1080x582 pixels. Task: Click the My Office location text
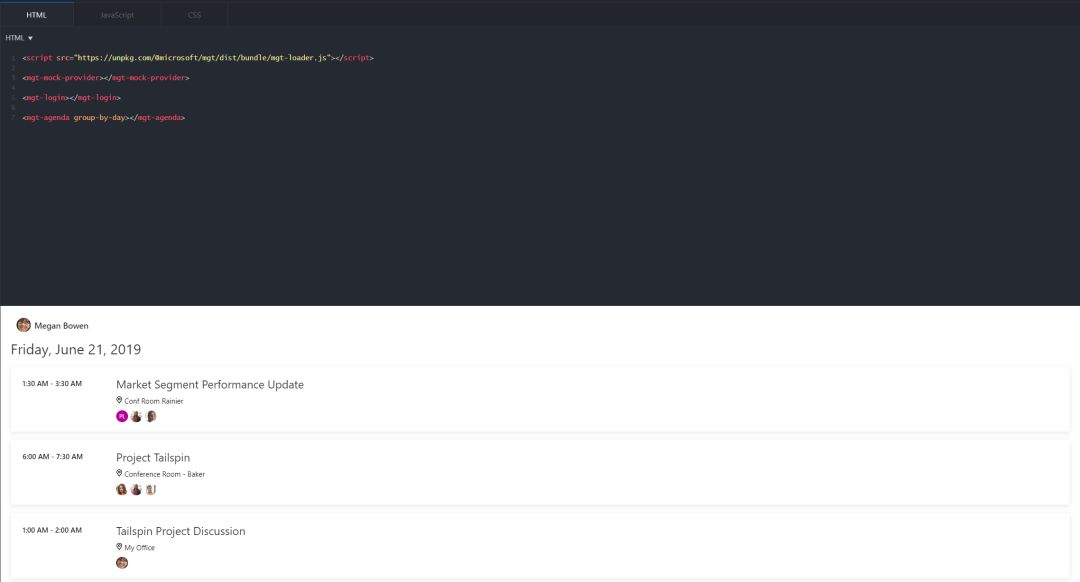[140, 548]
